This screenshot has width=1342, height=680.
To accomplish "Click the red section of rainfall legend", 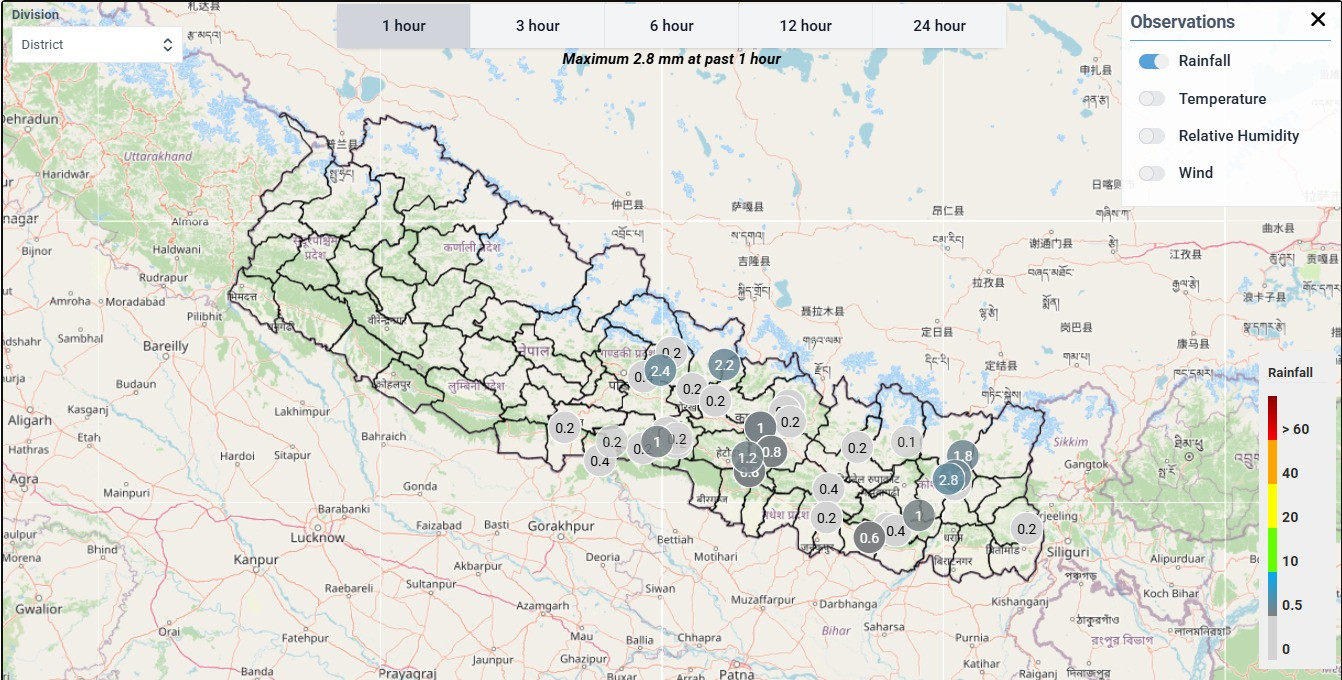I will click(x=1272, y=420).
